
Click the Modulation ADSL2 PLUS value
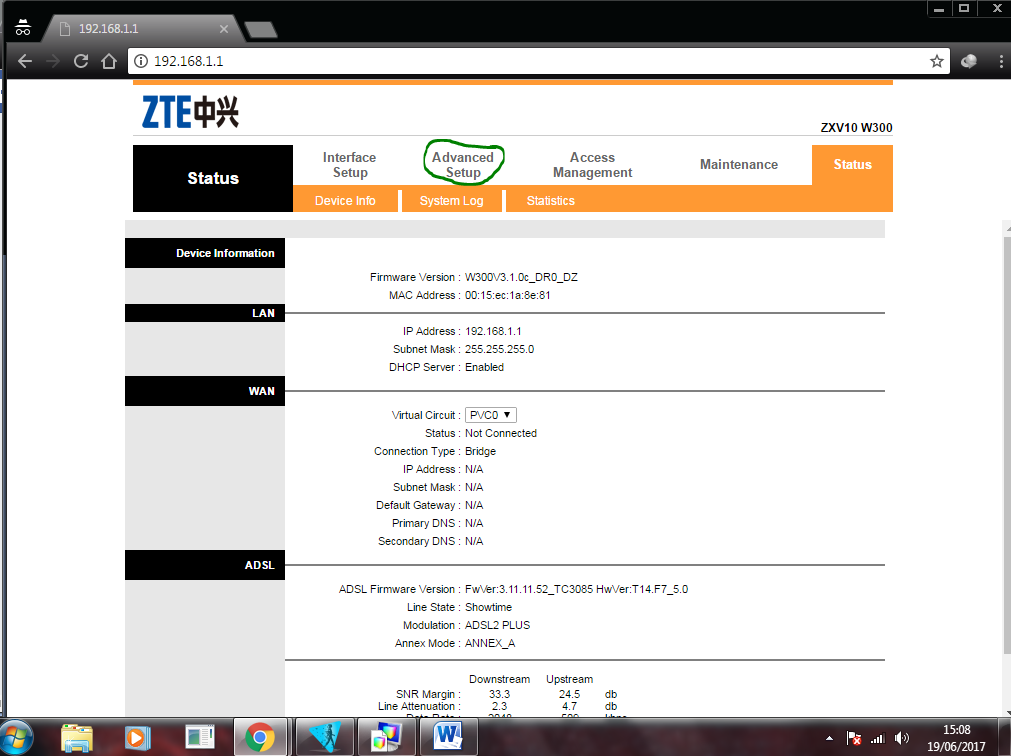(497, 625)
